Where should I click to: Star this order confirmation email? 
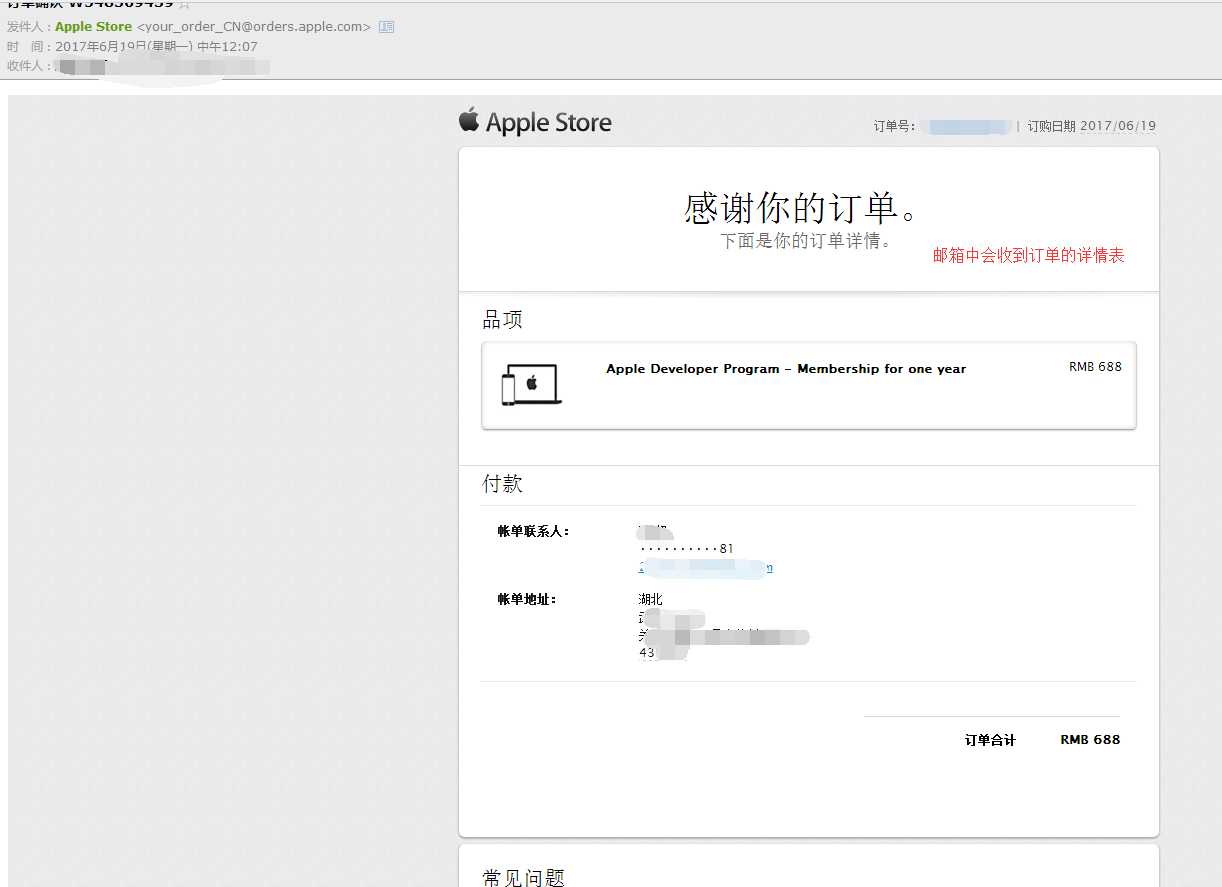(184, 4)
